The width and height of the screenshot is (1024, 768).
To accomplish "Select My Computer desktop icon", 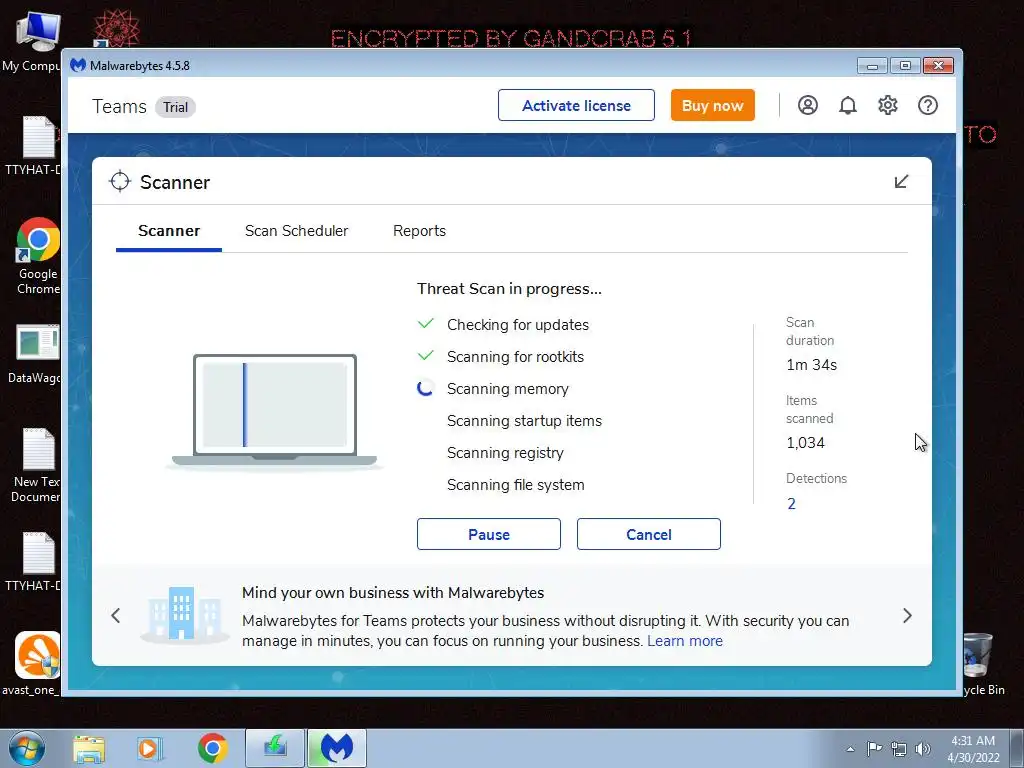I will [x=31, y=40].
